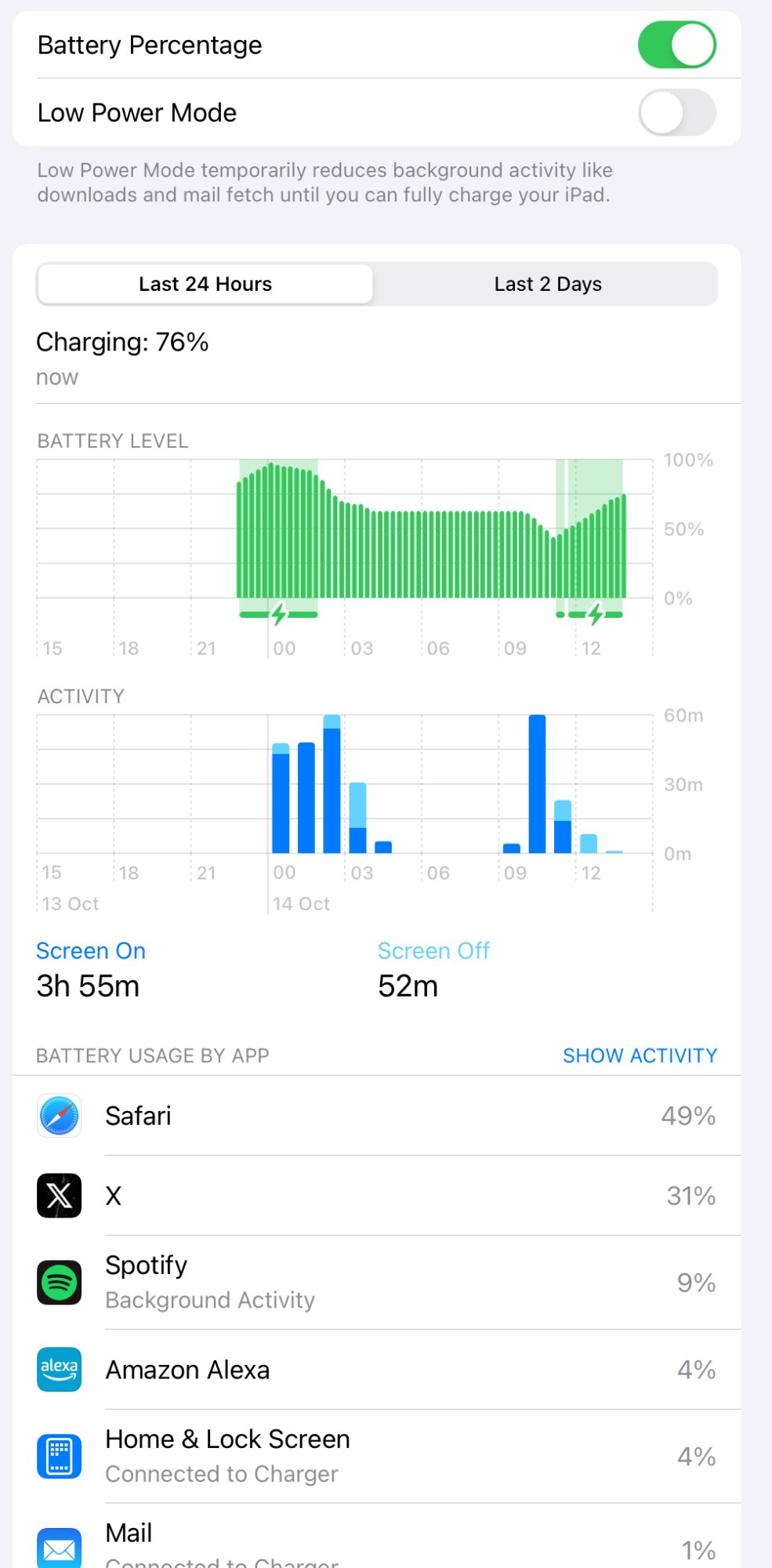Tap the Mail app icon
The image size is (772, 1568).
coord(59,1548)
